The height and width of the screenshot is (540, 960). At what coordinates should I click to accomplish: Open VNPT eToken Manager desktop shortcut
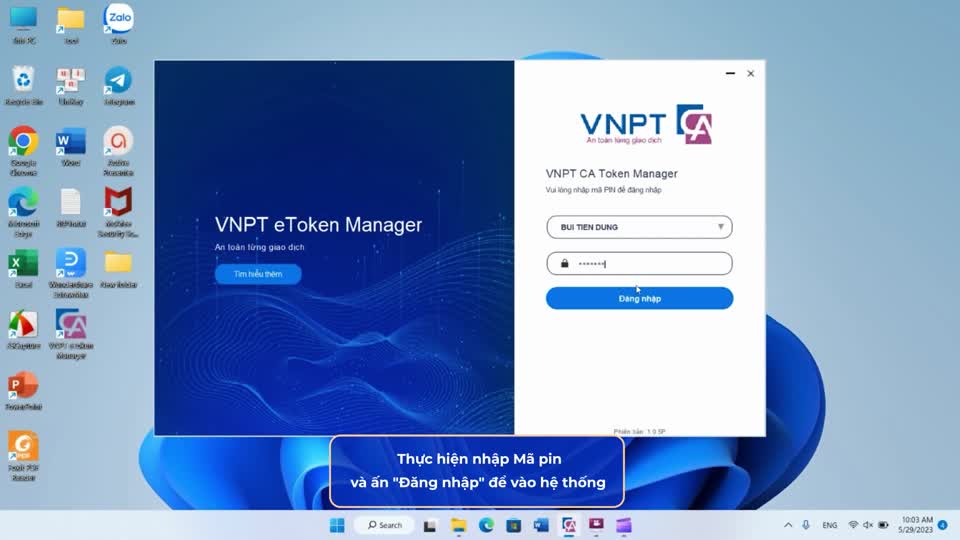tap(70, 333)
